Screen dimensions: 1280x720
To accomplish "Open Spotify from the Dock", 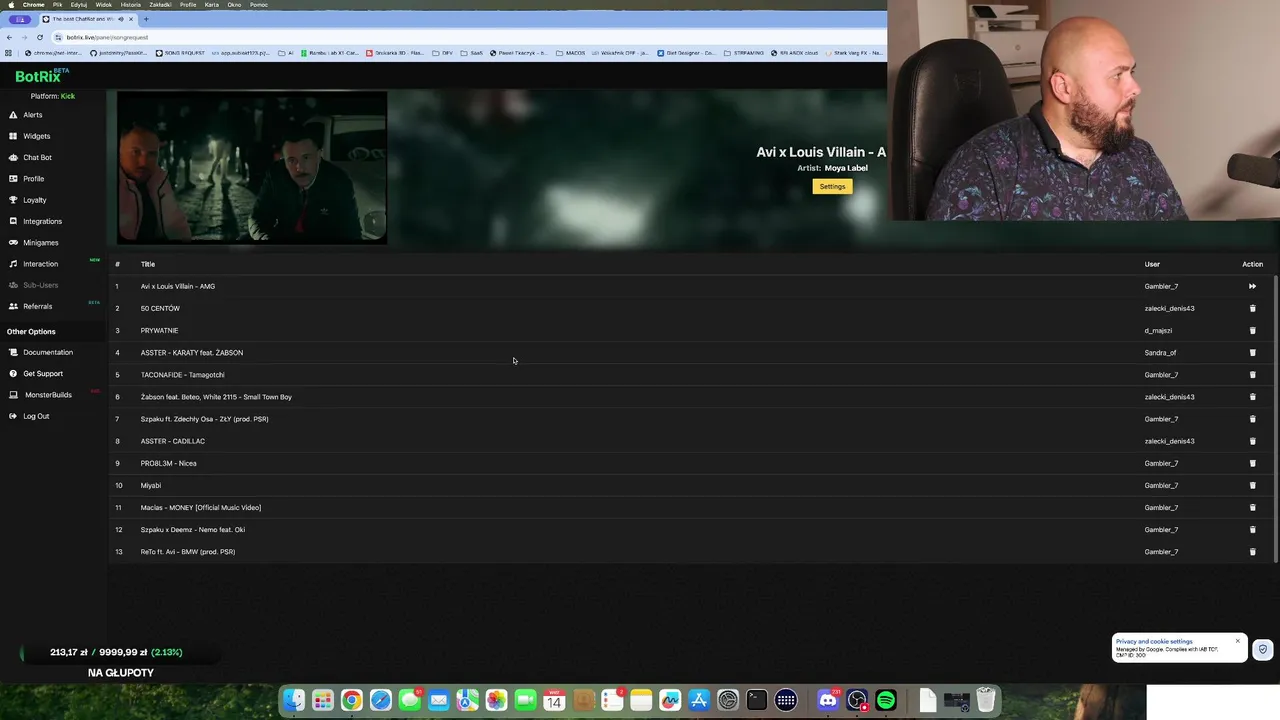I will [886, 701].
